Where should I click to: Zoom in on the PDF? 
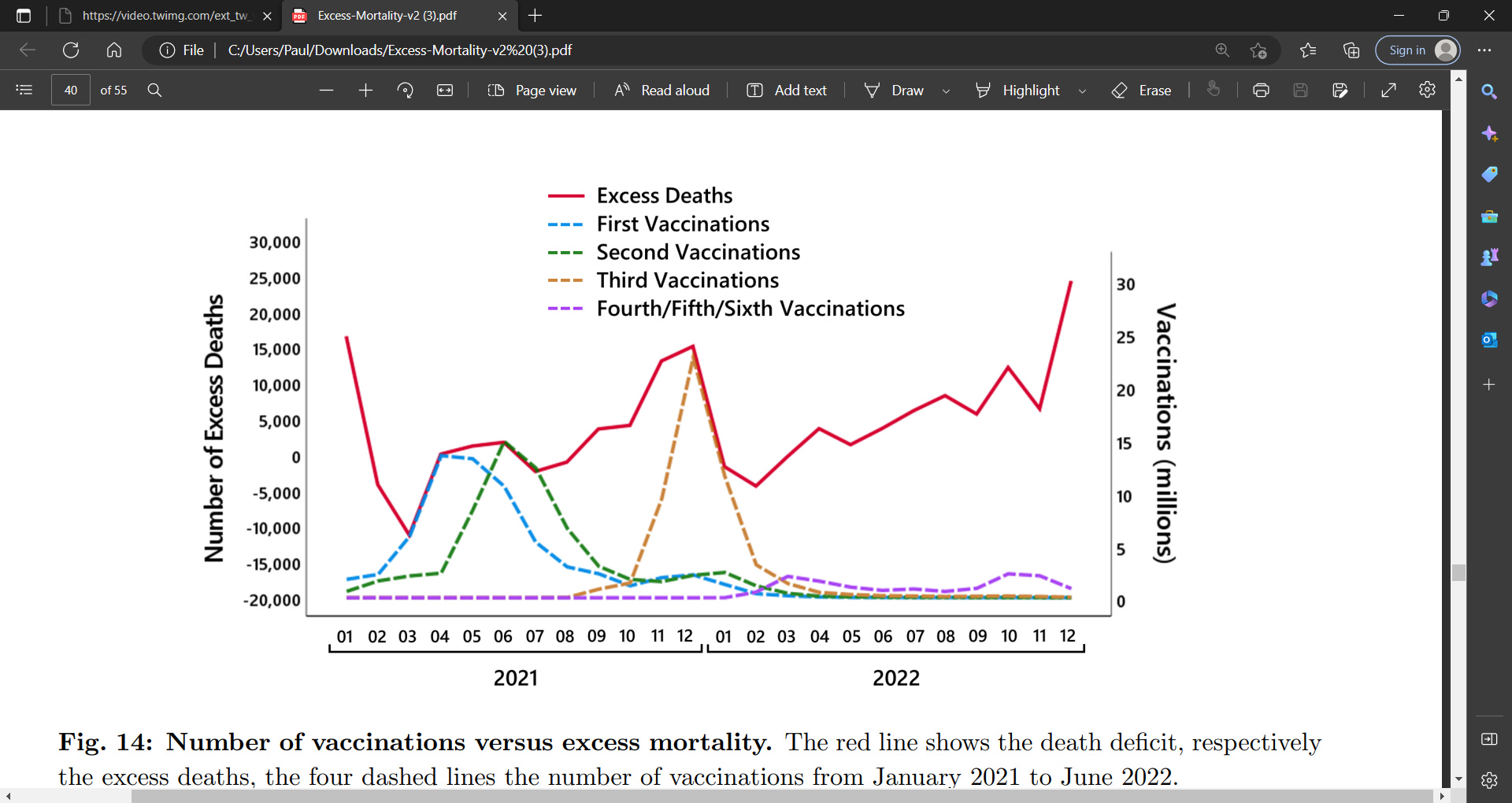365,91
